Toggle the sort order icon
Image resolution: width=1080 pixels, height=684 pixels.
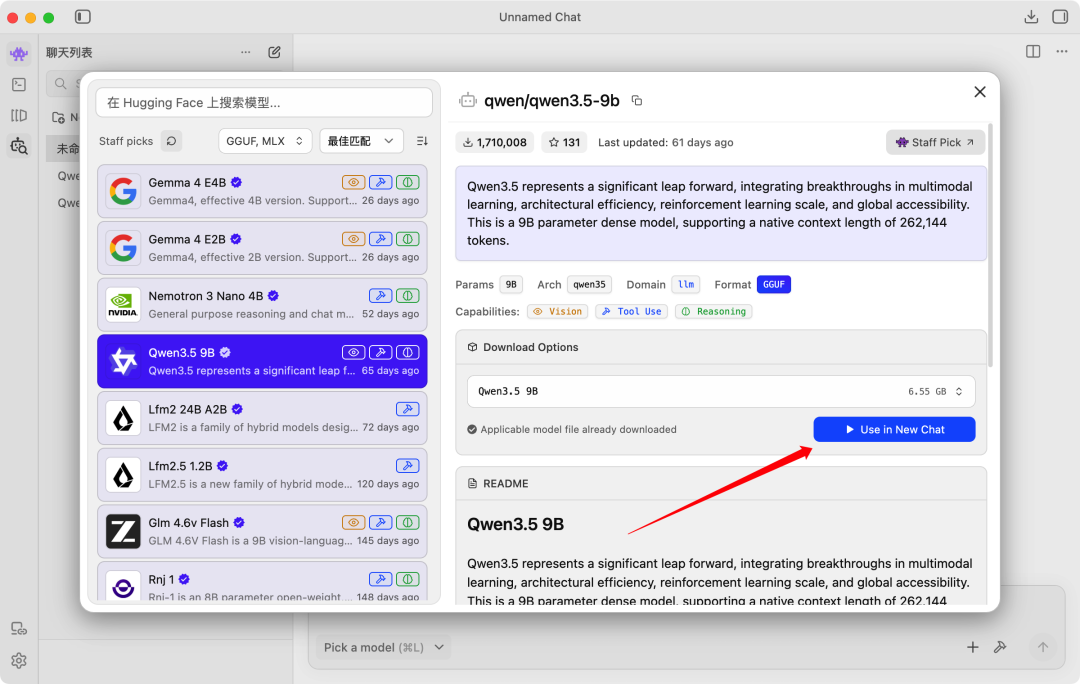[422, 141]
